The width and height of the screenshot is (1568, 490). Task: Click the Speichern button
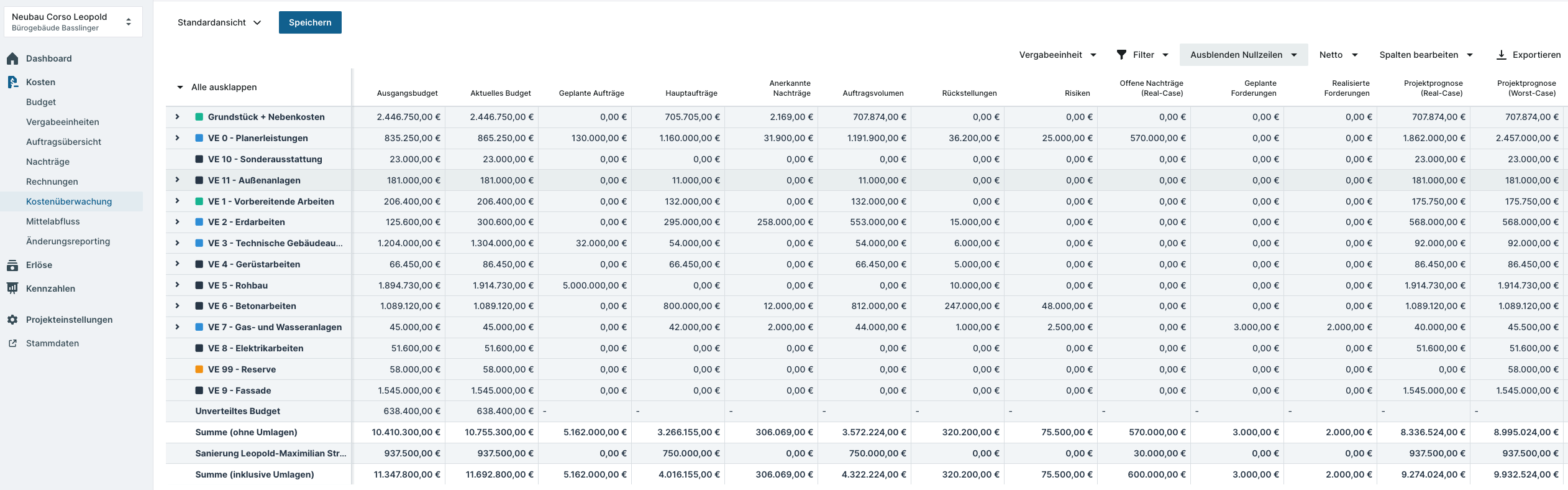click(x=310, y=22)
